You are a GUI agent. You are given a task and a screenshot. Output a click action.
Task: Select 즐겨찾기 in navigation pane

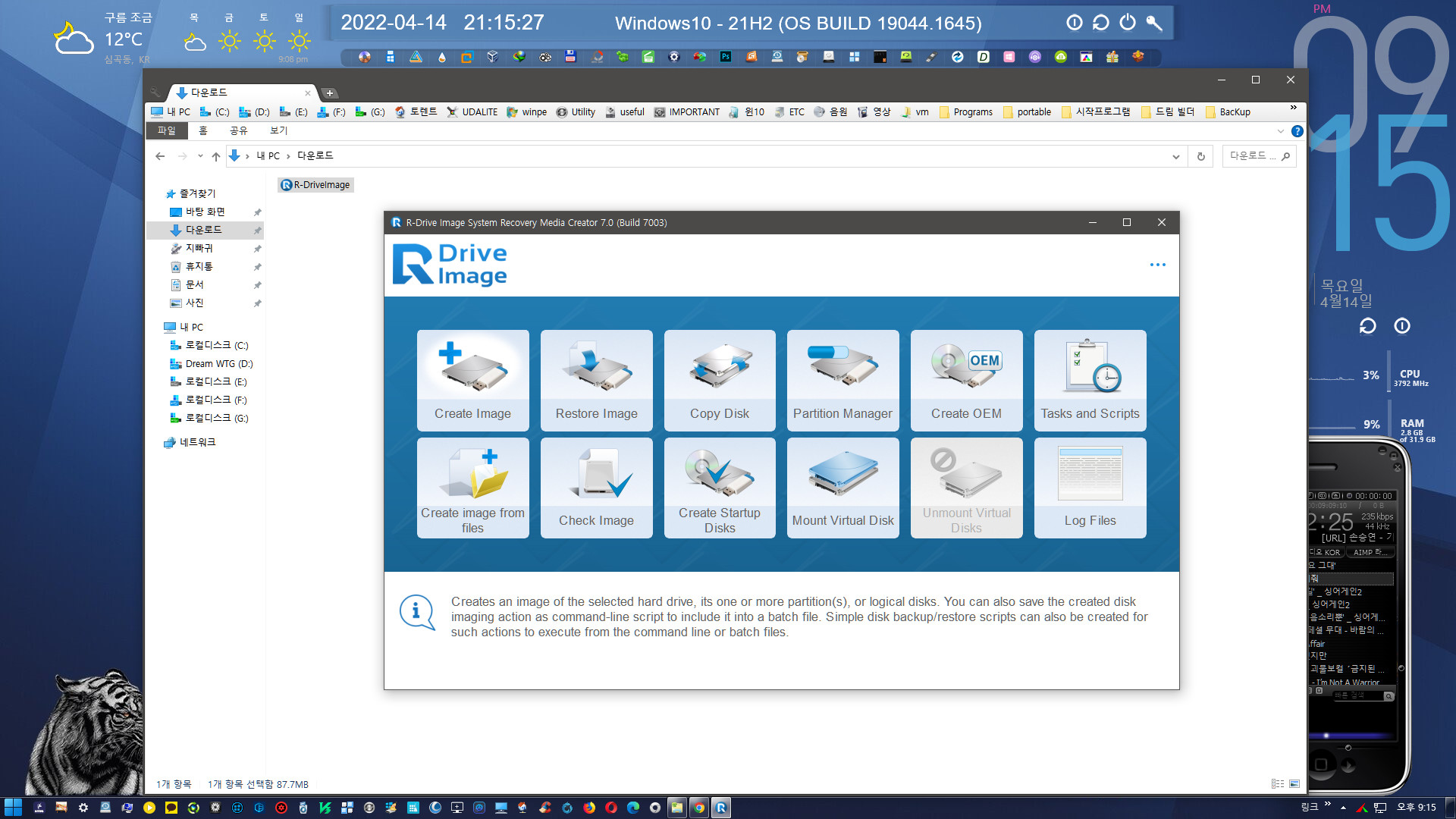coord(197,194)
